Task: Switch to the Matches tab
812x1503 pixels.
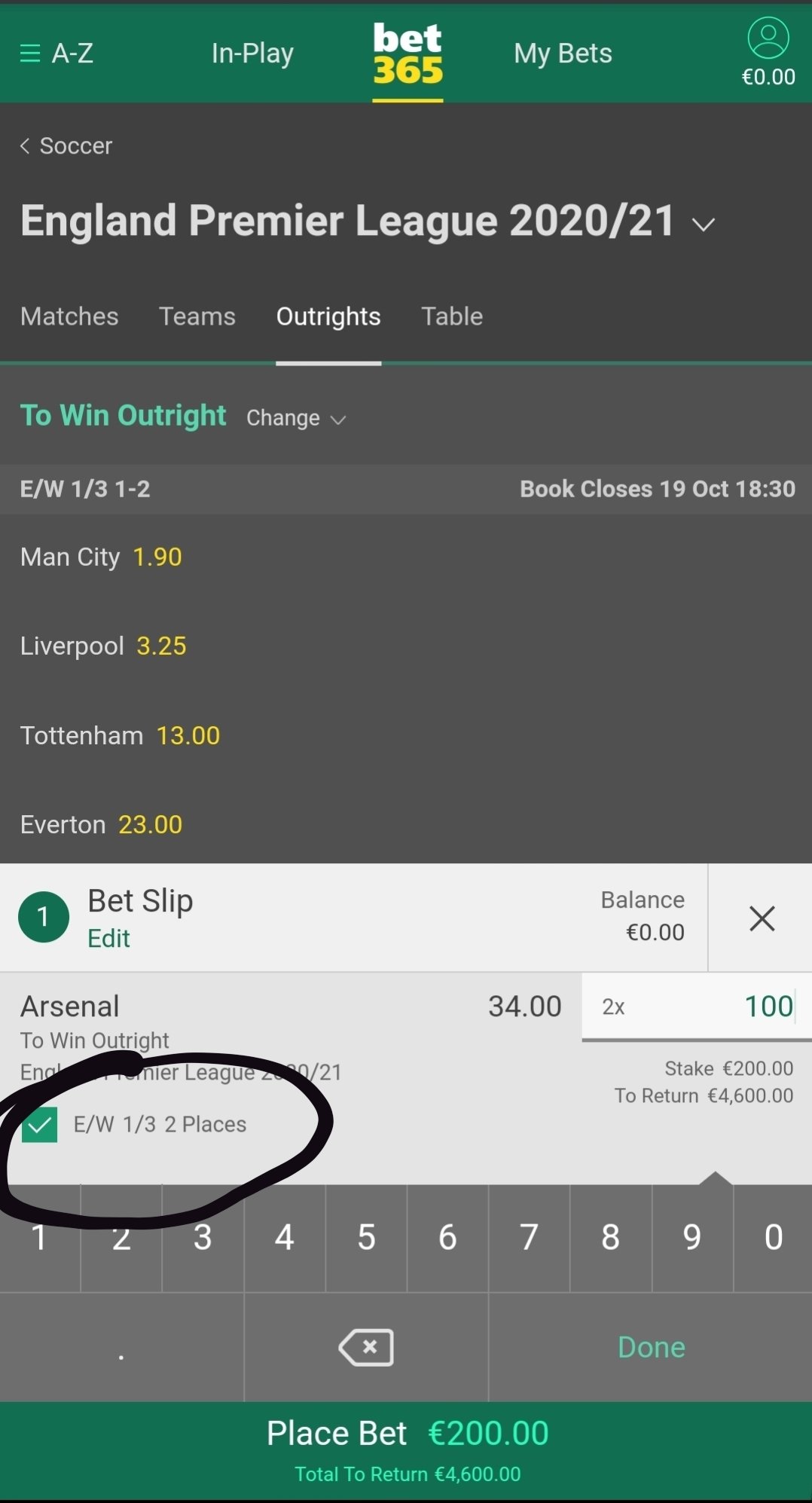Action: point(69,316)
